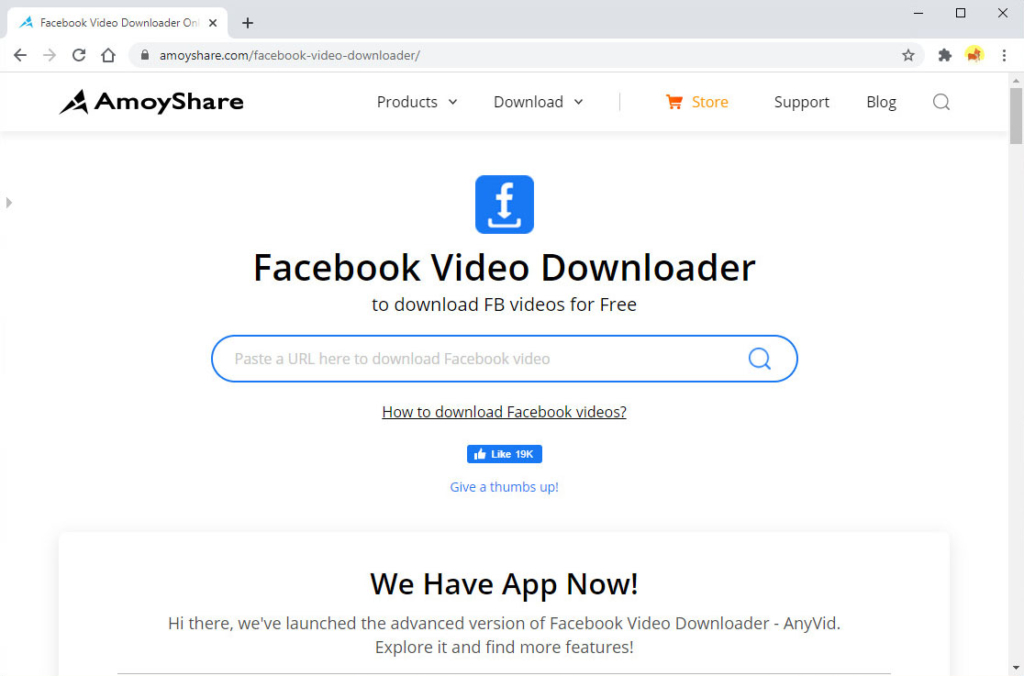Click the scrollbar up arrow
This screenshot has height=676, width=1024.
1016,80
